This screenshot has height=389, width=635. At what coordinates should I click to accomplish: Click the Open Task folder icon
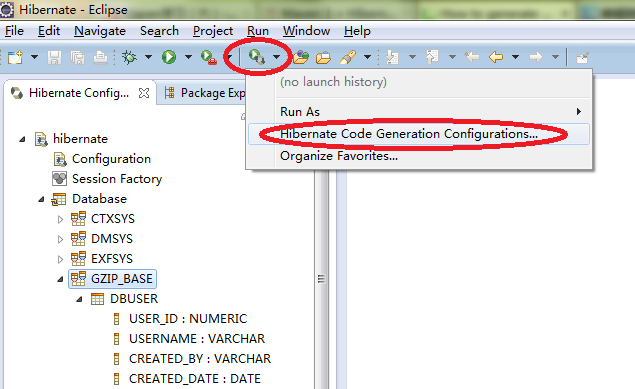click(x=323, y=57)
